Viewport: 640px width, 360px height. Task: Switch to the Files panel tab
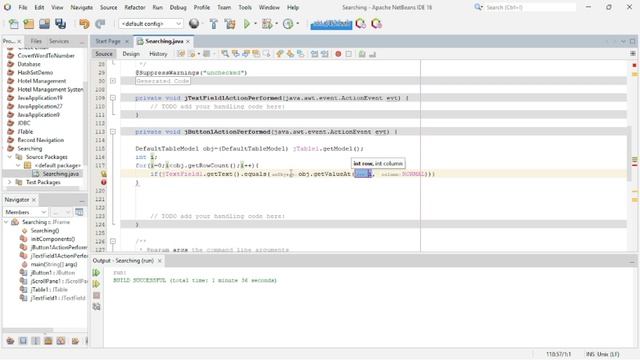pos(36,41)
